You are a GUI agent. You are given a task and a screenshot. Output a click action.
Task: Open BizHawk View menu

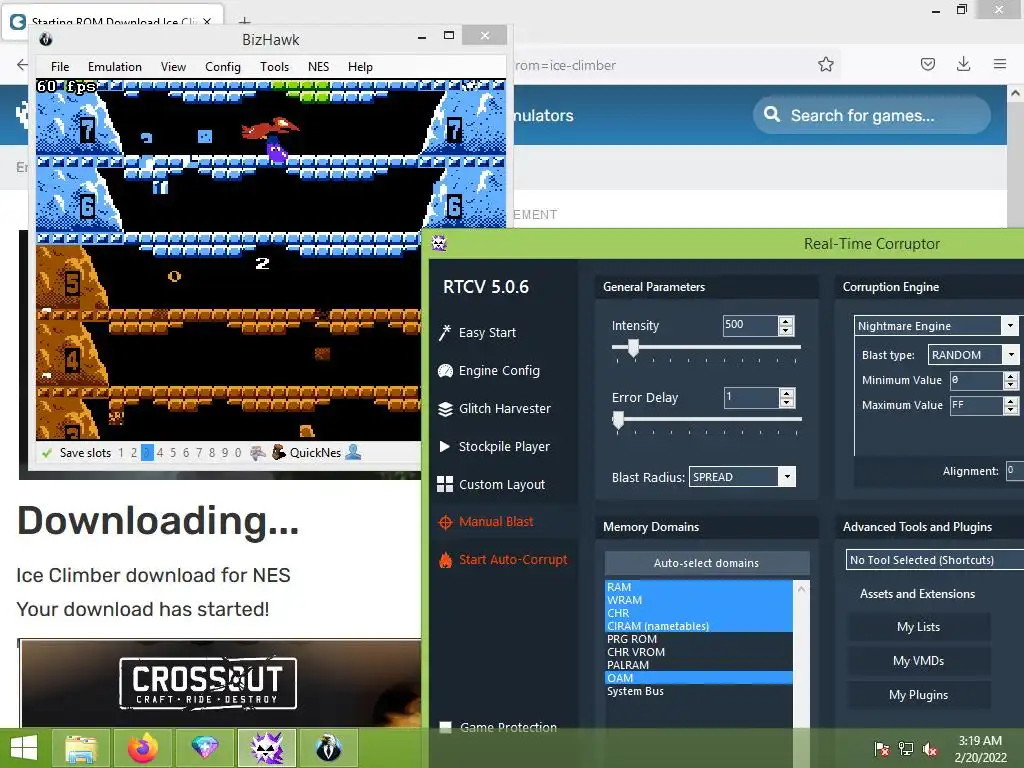click(x=173, y=67)
